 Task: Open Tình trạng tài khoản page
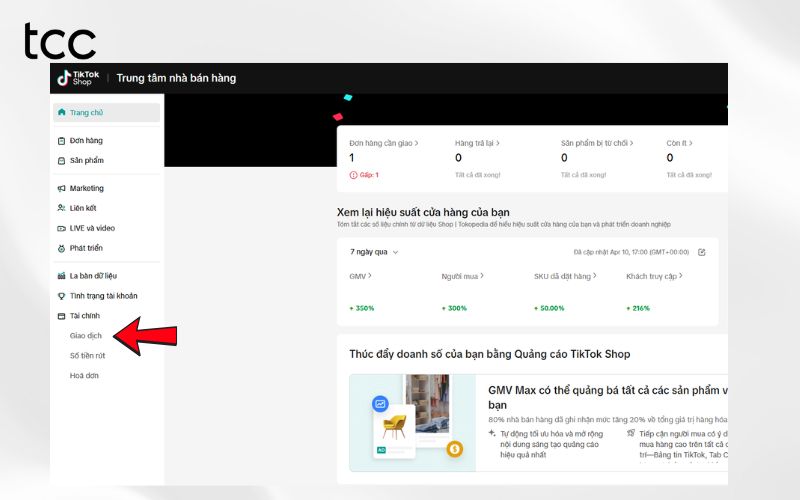(106, 296)
